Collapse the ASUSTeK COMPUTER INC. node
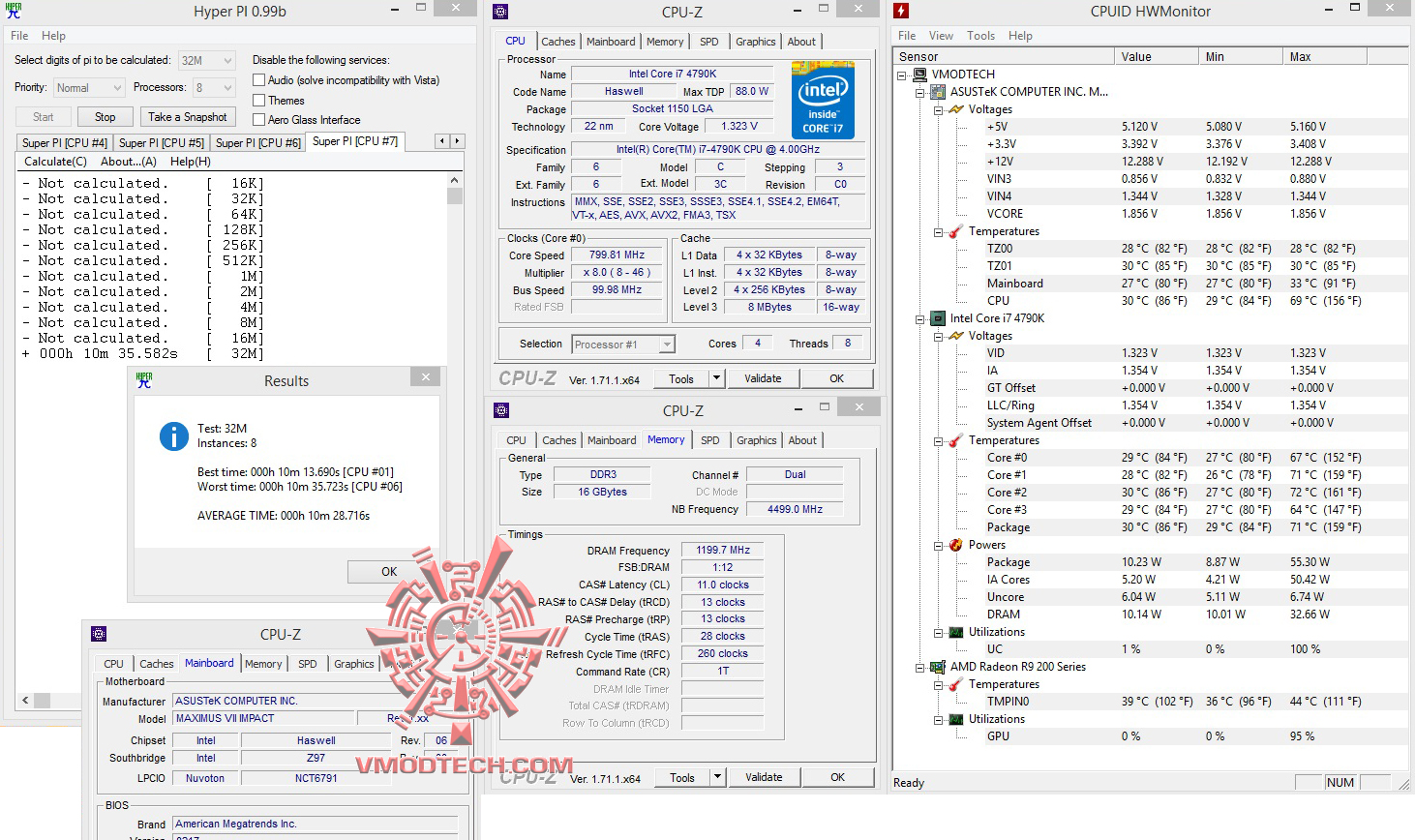1415x840 pixels. pos(920,92)
